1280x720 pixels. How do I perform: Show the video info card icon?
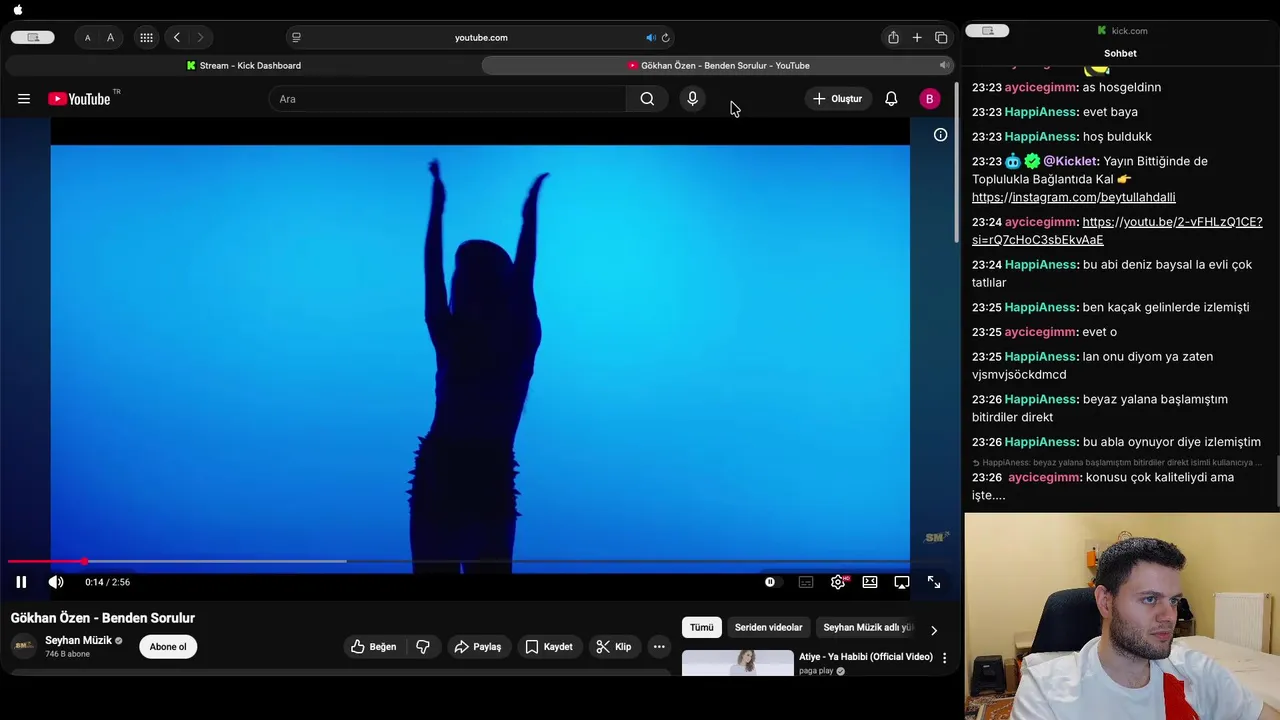pos(940,135)
